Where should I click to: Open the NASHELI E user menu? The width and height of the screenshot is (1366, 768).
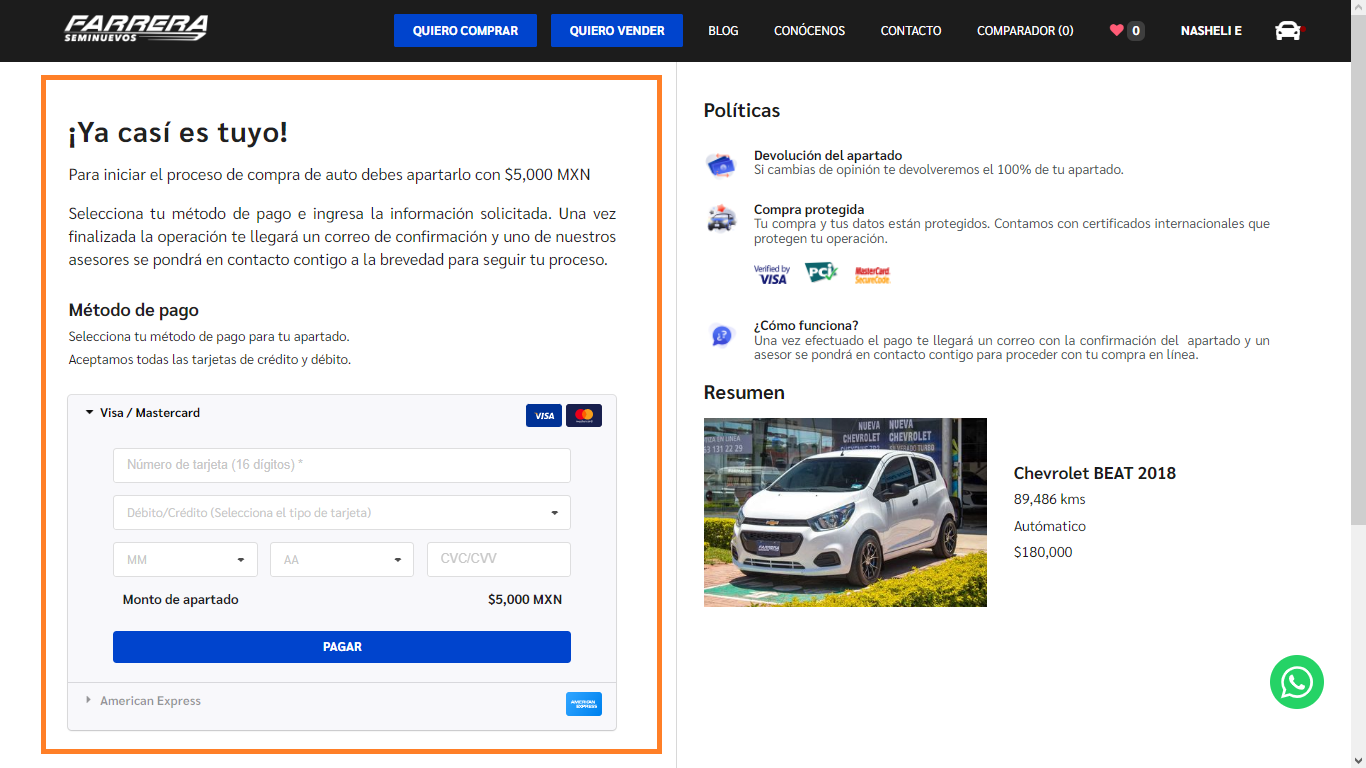click(x=1211, y=31)
